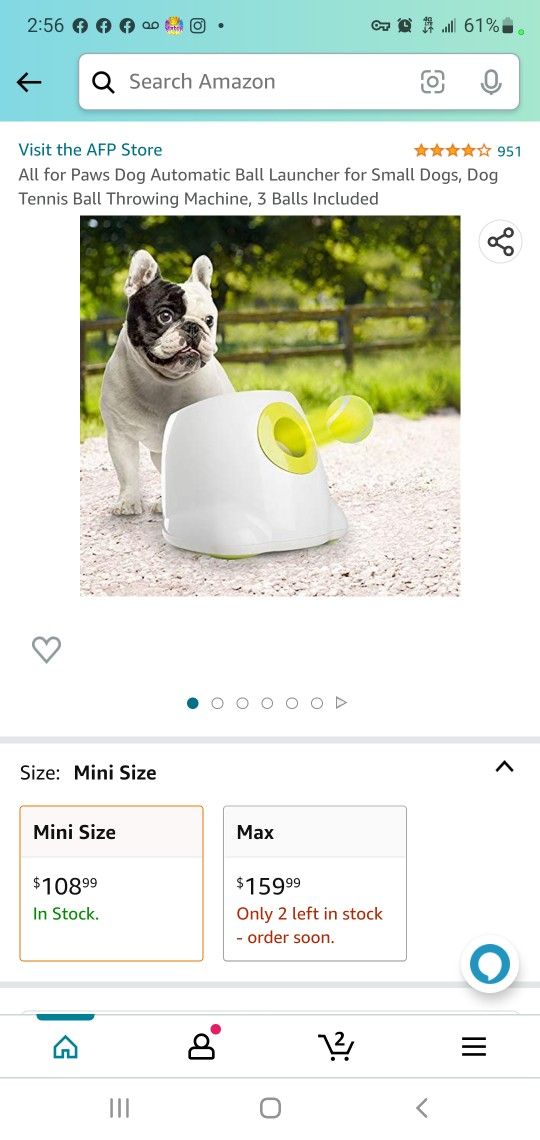The height and width of the screenshot is (1140, 540).
Task: Jump to second image carousel dot
Action: pos(217,703)
